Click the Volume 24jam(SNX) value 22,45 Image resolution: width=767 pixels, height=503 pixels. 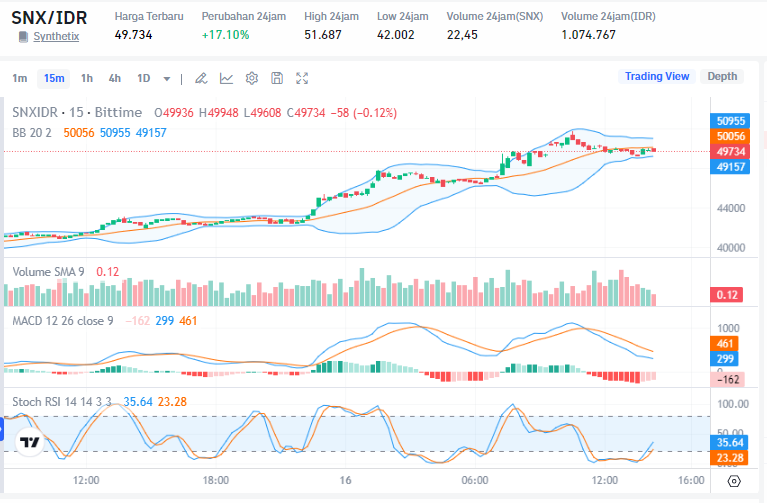[462, 35]
